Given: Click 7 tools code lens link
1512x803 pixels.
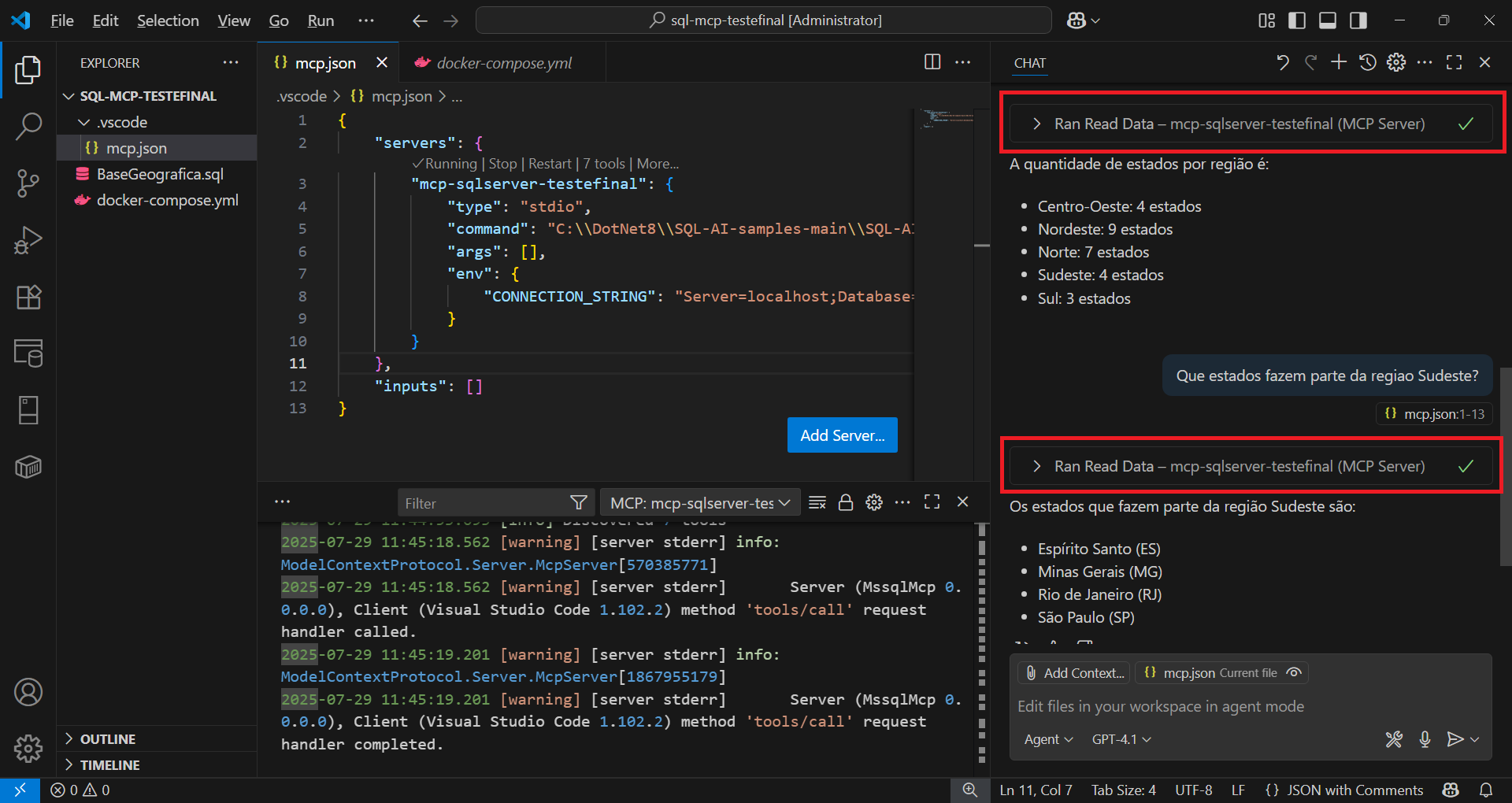Looking at the screenshot, I should 604,164.
